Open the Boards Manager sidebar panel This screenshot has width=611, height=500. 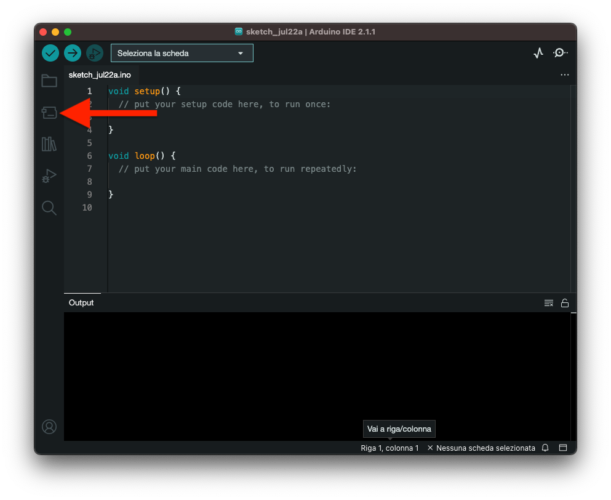49,113
